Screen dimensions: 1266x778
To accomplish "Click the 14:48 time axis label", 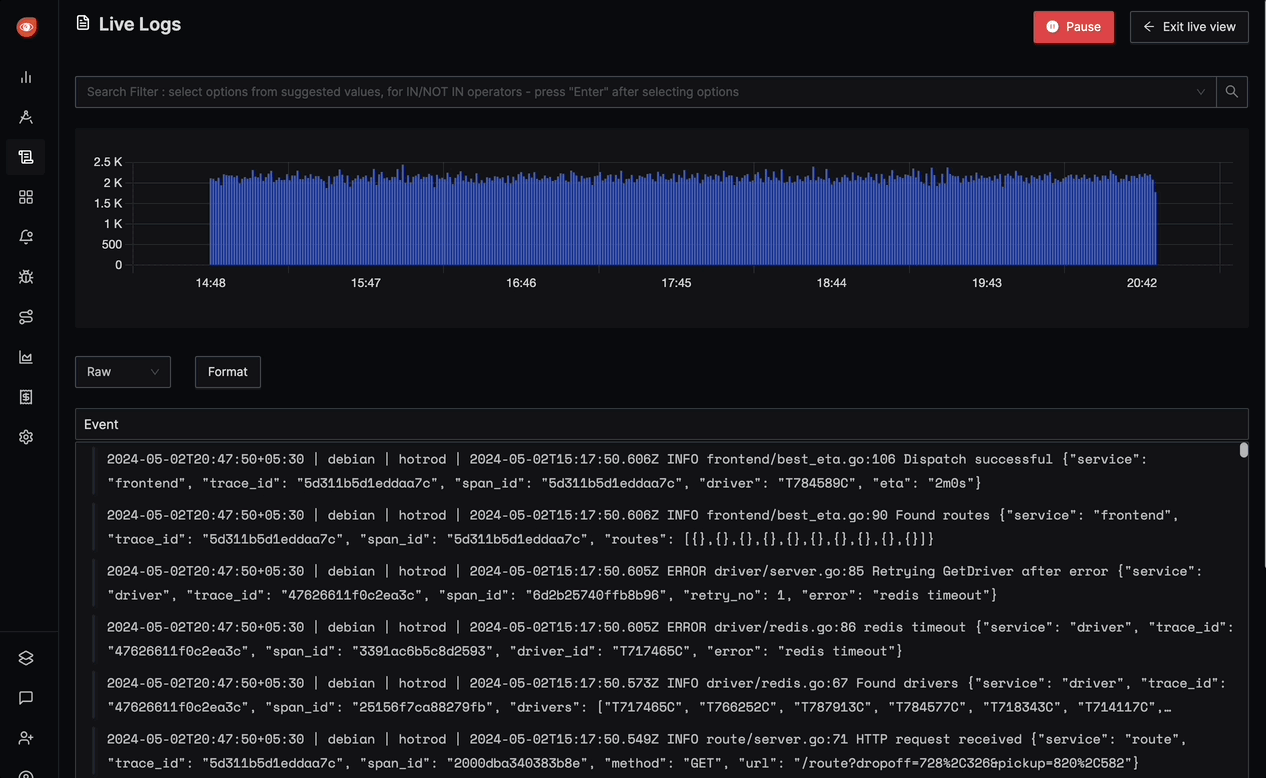I will [211, 283].
